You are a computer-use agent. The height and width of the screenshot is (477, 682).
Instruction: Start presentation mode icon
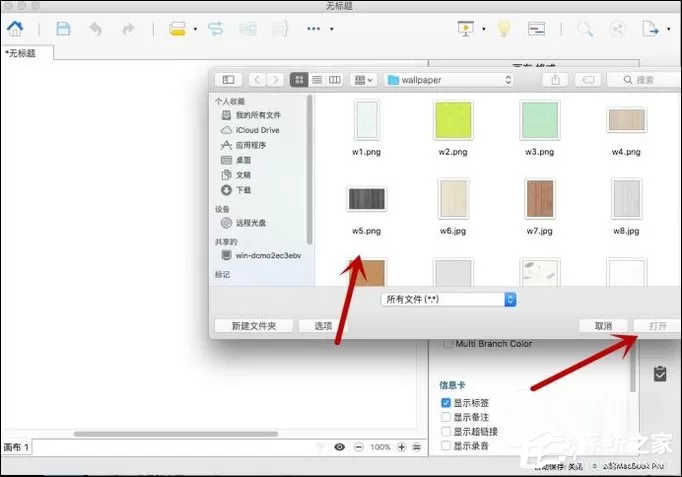(466, 29)
